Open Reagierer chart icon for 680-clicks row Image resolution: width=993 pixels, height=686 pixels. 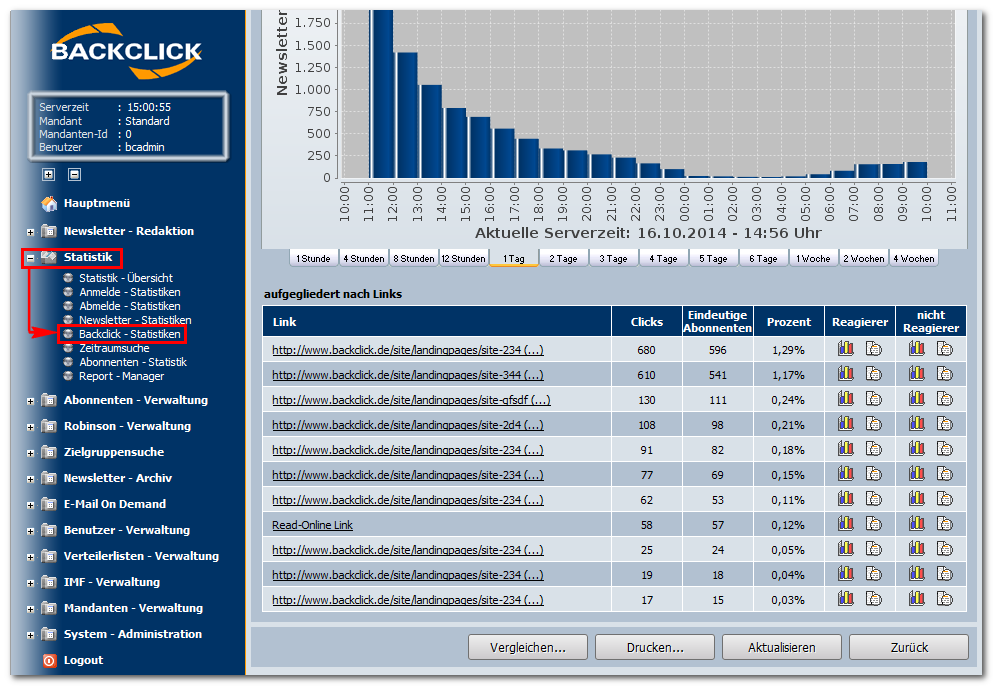pyautogui.click(x=846, y=348)
